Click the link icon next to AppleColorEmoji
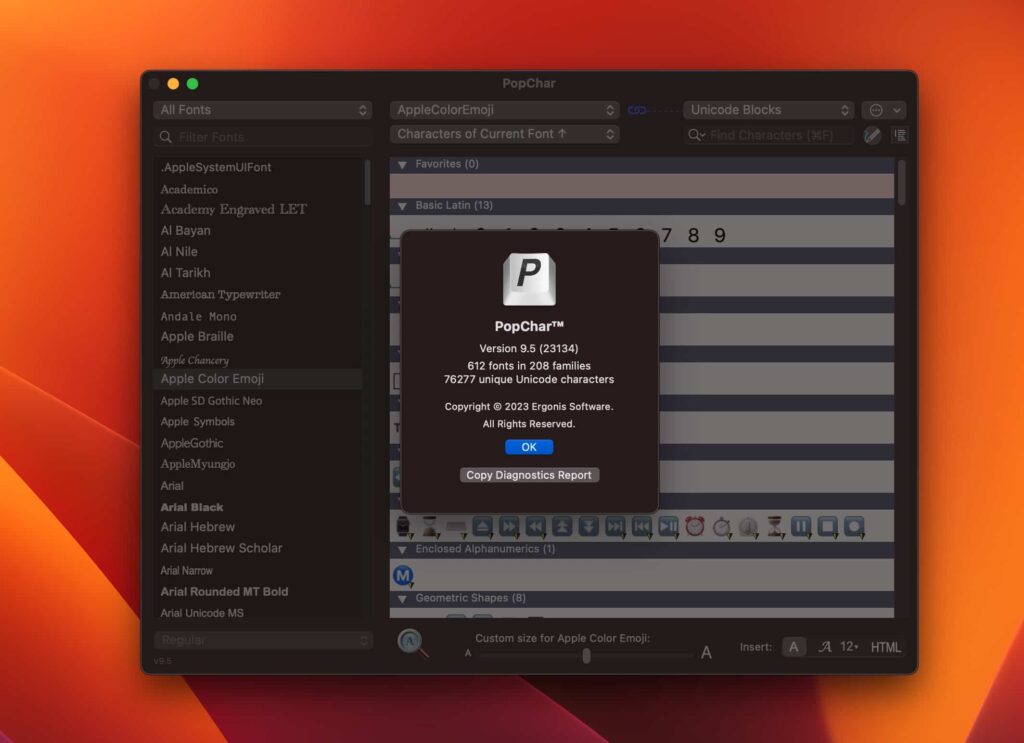This screenshot has width=1024, height=743. click(639, 109)
